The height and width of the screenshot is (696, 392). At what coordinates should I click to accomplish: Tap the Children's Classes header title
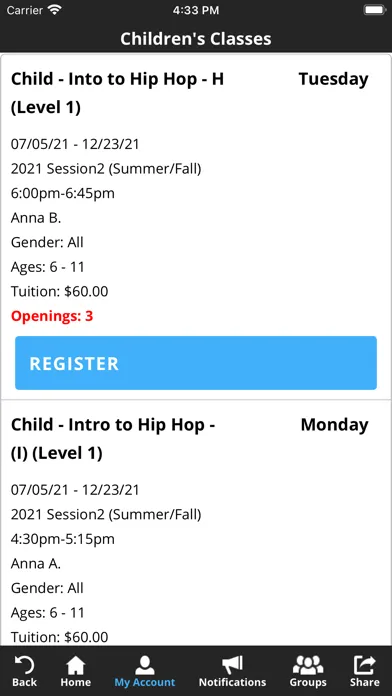pyautogui.click(x=196, y=39)
